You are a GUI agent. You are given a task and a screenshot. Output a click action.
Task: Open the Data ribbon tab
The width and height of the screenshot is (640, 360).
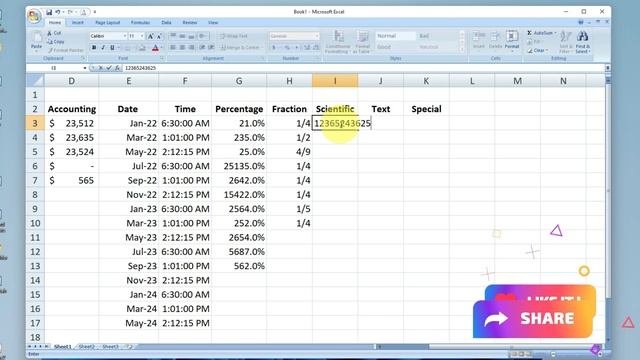point(166,23)
